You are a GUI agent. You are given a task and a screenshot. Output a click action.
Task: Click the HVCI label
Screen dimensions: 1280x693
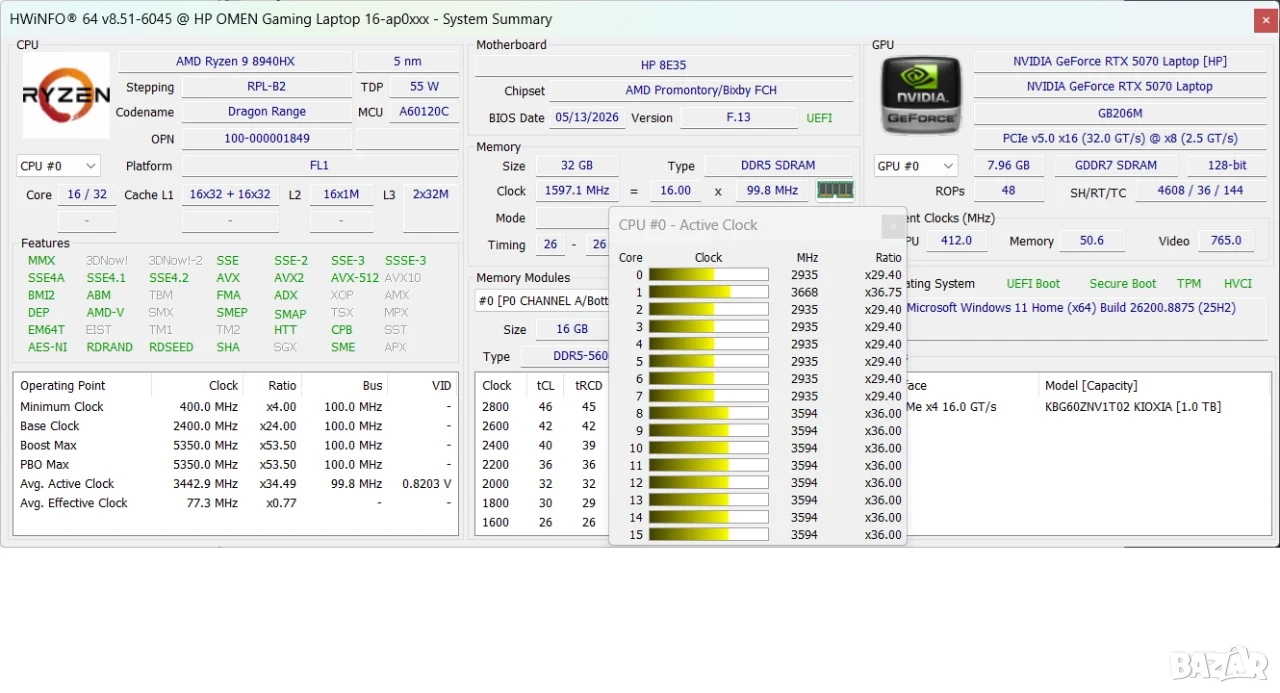pos(1237,284)
